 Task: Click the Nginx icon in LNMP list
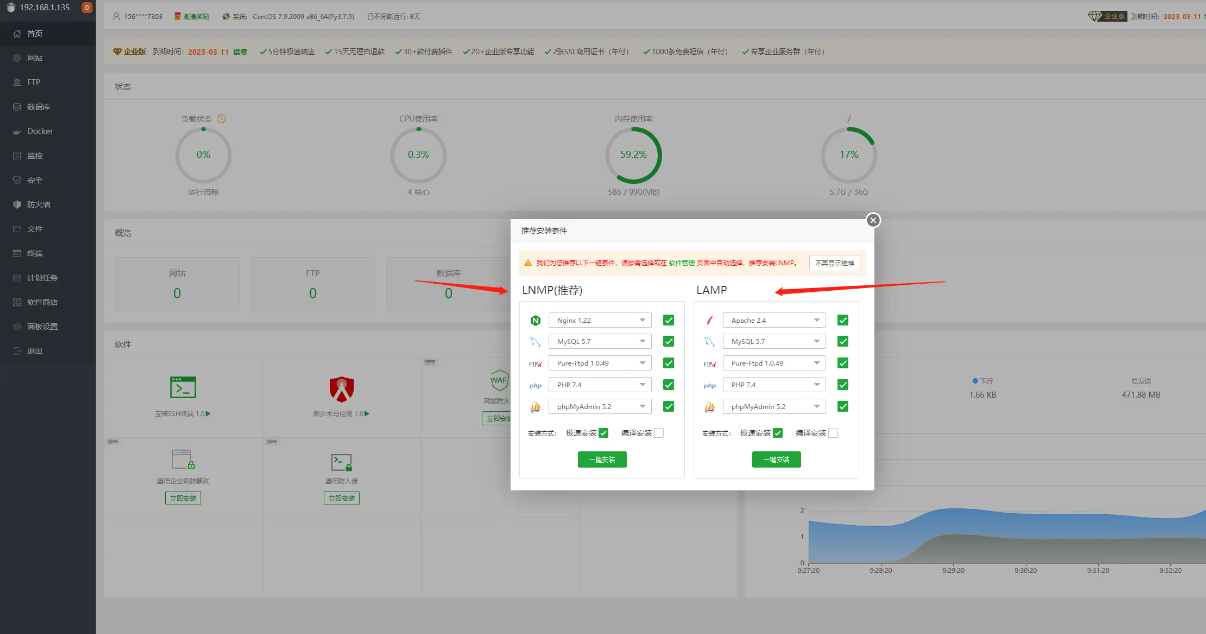535,320
